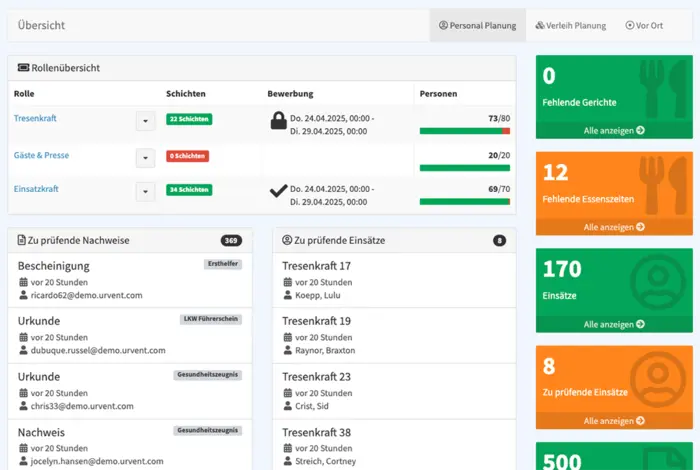Show all under Fehlende Essenszeiten
Viewport: 700px width, 470px height.
tap(614, 227)
